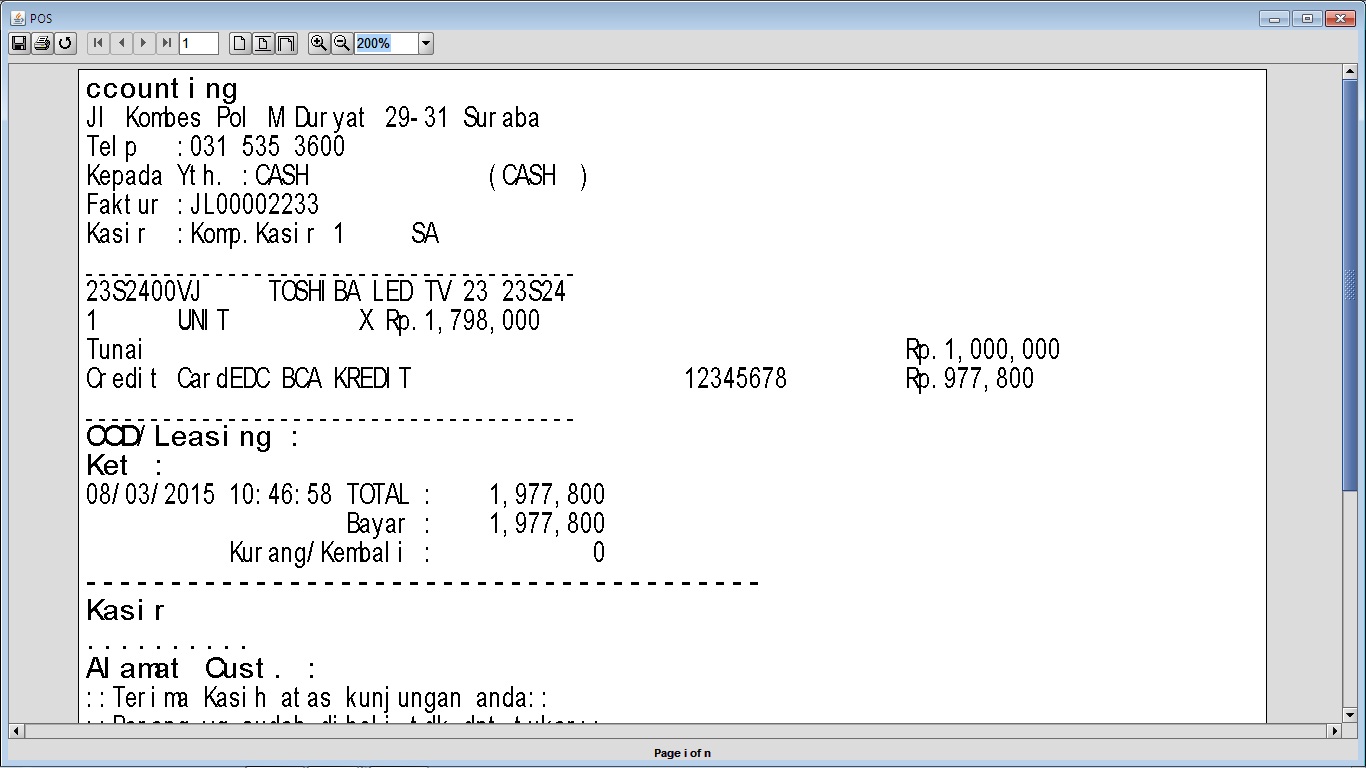Click the invoice number JL00002233
The height and width of the screenshot is (768, 1366).
point(254,205)
